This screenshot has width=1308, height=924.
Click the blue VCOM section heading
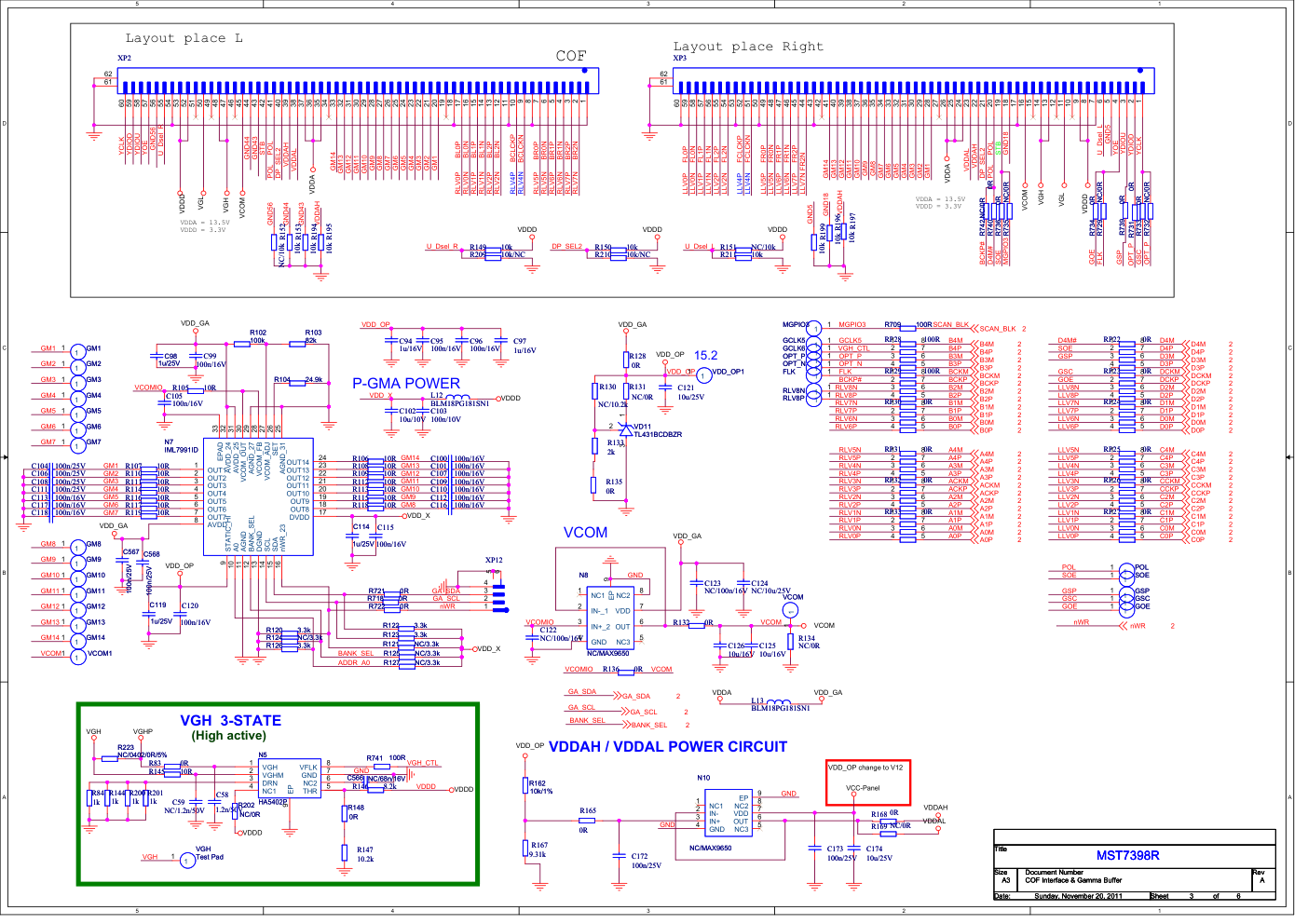585,533
